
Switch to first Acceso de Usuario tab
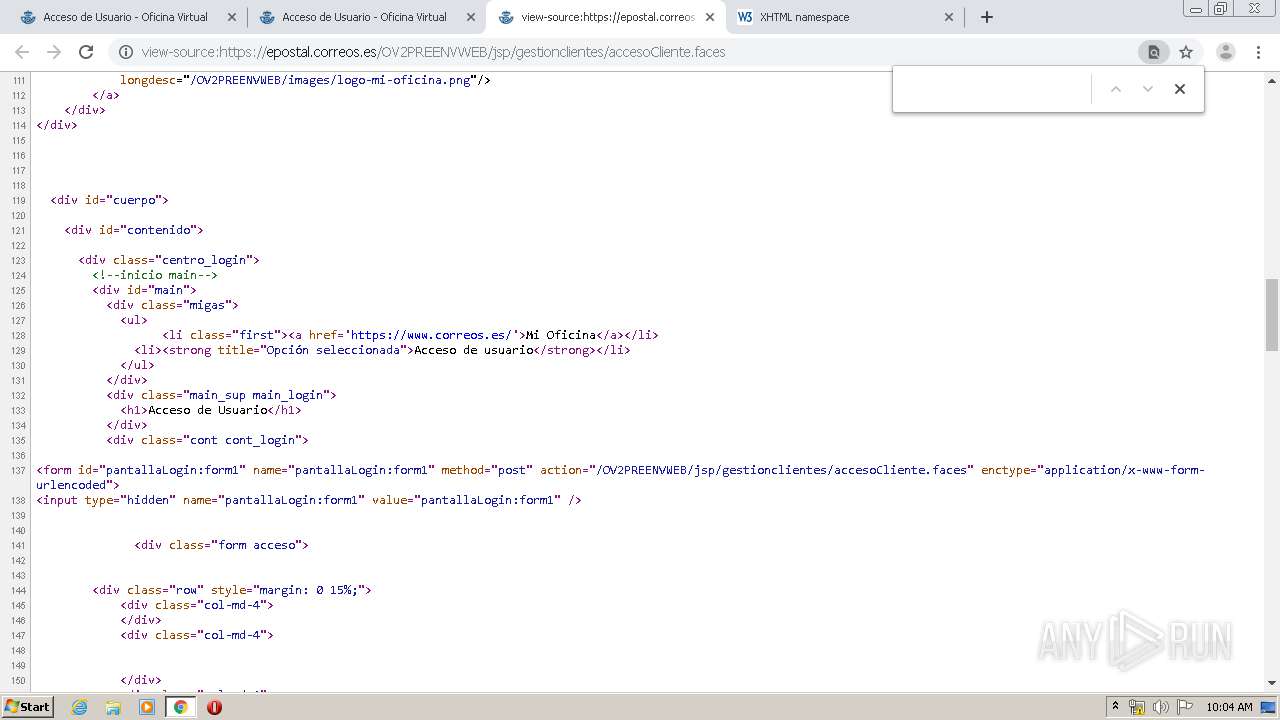tap(126, 17)
